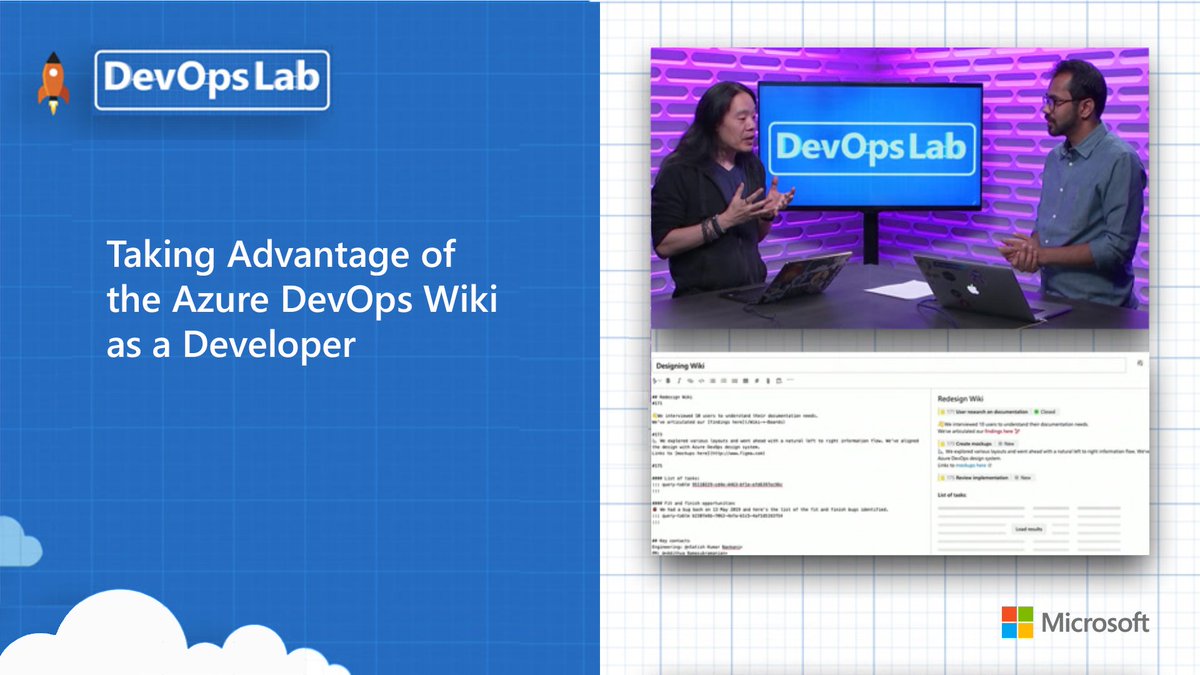
Task: Click the Designing Wiki title field
Action: (889, 366)
